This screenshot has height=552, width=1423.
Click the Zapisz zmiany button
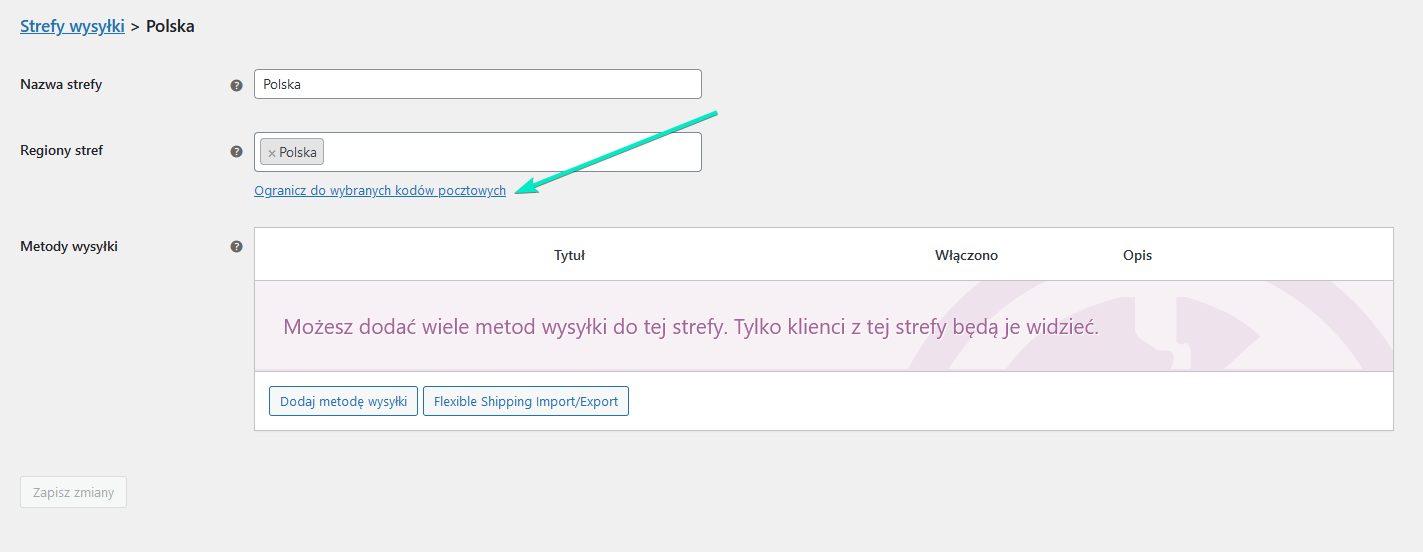[x=73, y=492]
